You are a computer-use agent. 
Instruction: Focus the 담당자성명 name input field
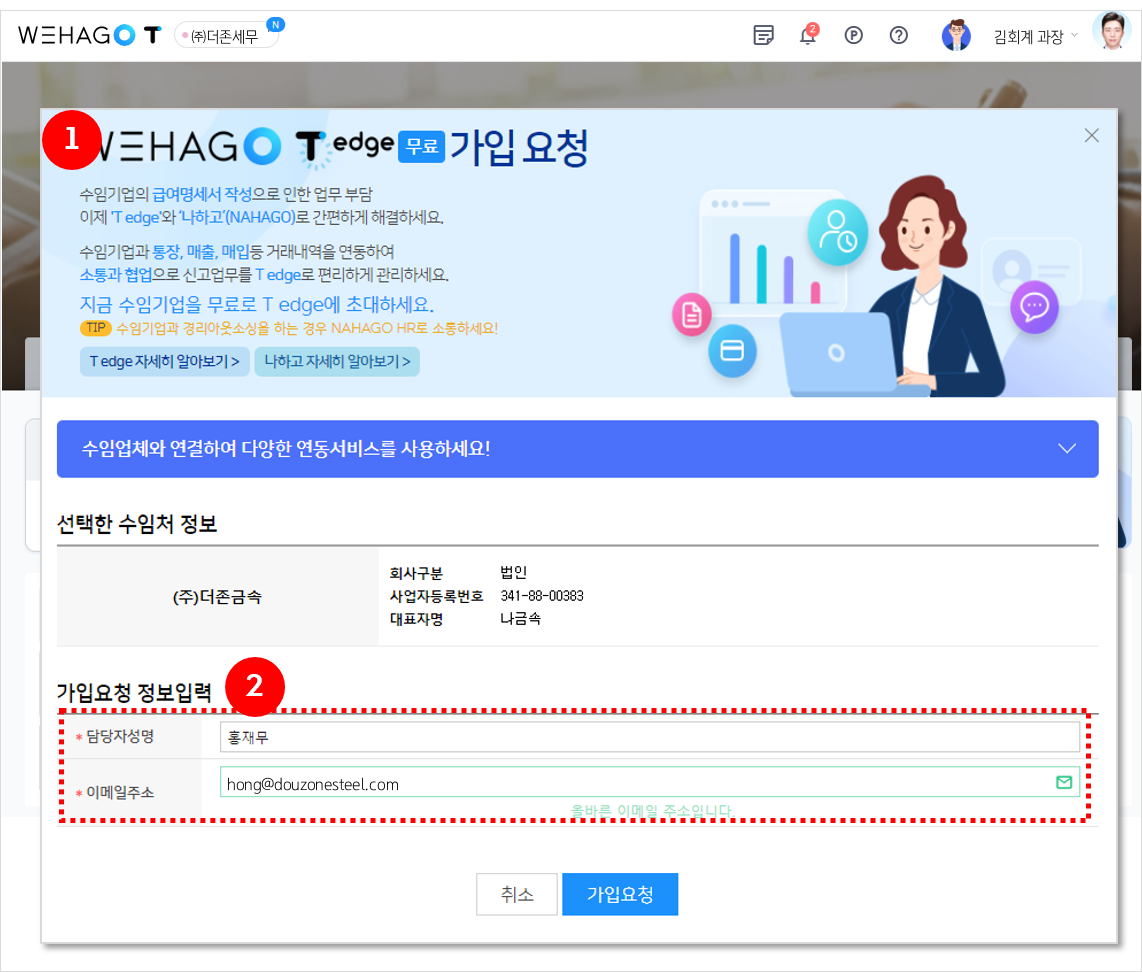pyautogui.click(x=649, y=738)
